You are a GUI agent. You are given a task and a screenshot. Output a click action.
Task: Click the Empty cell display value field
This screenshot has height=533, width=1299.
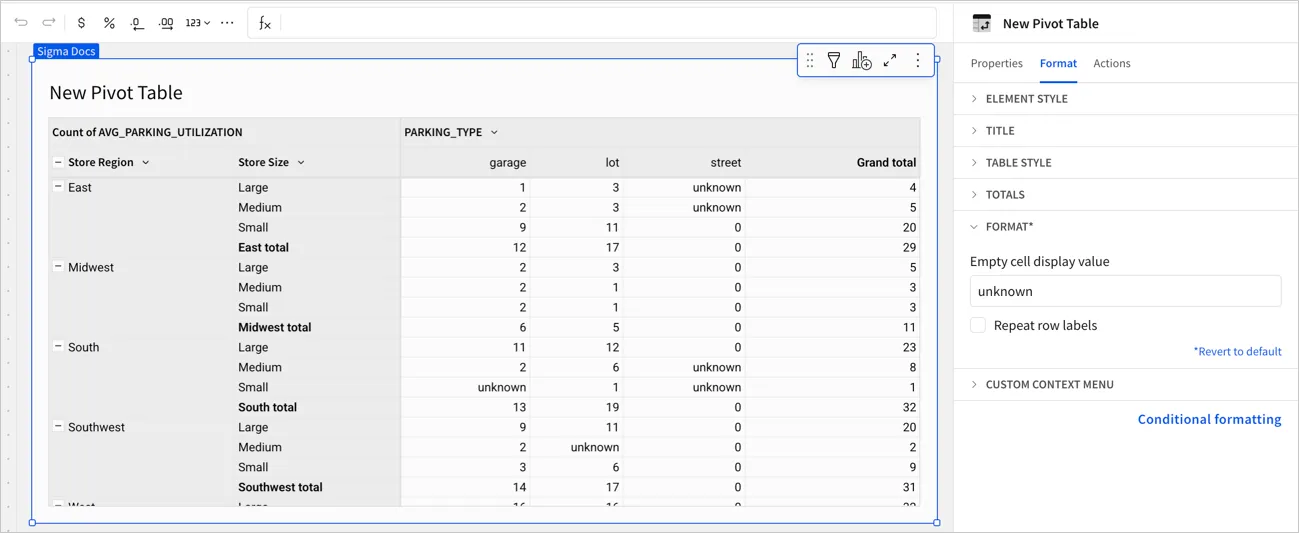1125,291
